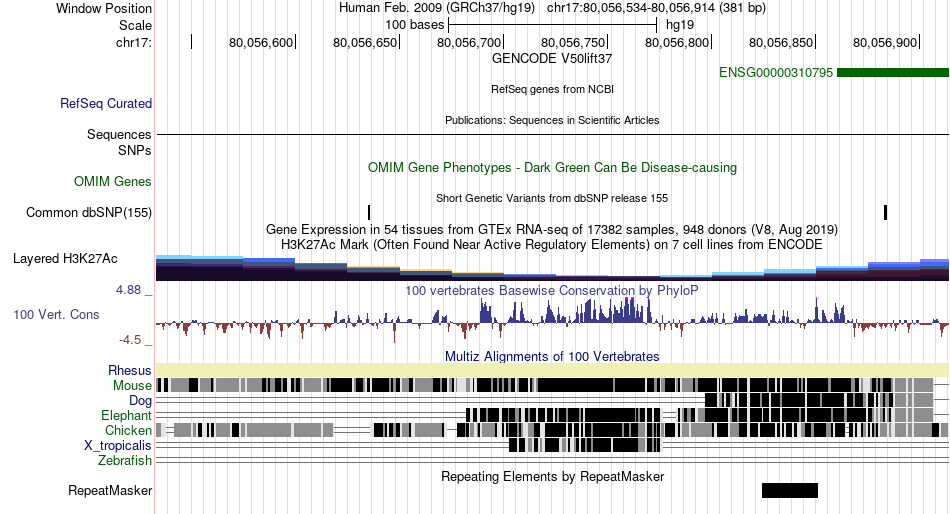The width and height of the screenshot is (950, 514).
Task: Click the Scale label
Action: click(135, 25)
